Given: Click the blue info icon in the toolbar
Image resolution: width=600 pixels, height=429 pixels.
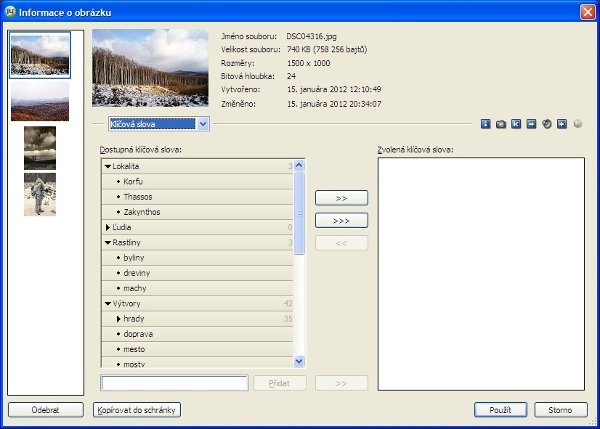Looking at the screenshot, I should [486, 124].
